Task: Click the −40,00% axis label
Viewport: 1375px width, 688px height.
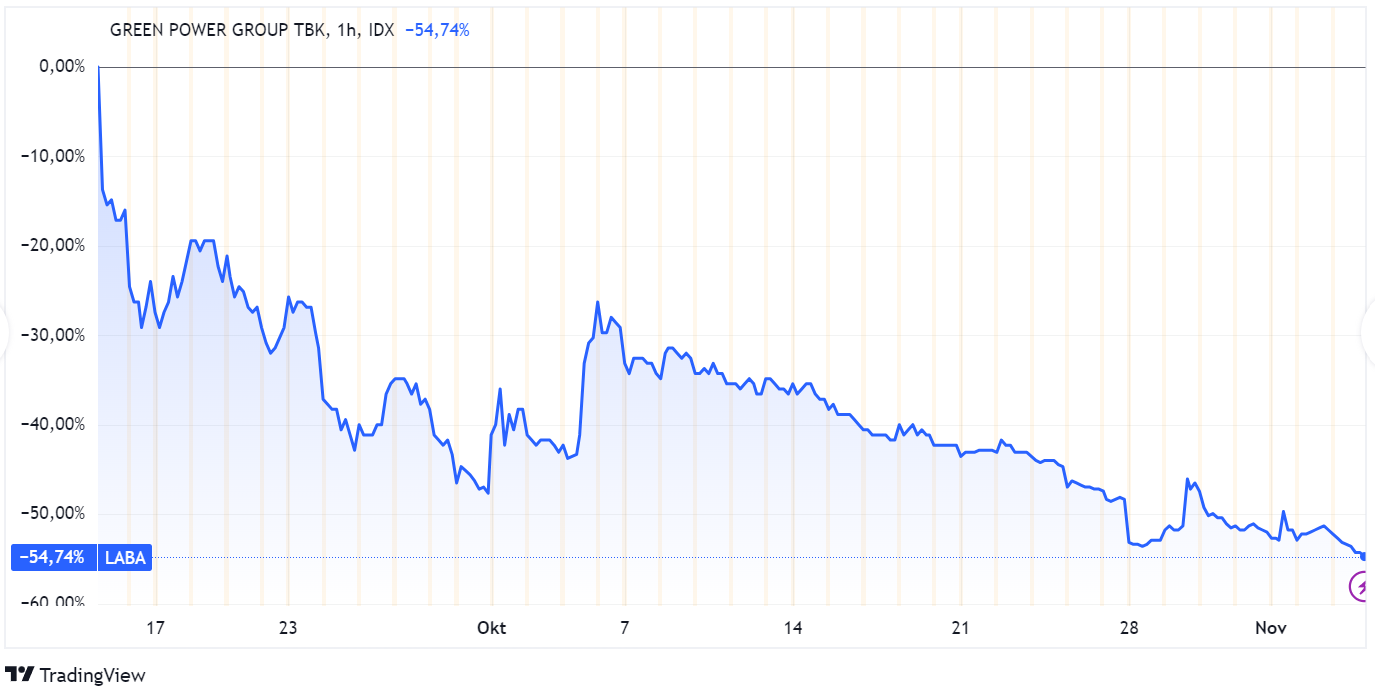Action: click(55, 424)
